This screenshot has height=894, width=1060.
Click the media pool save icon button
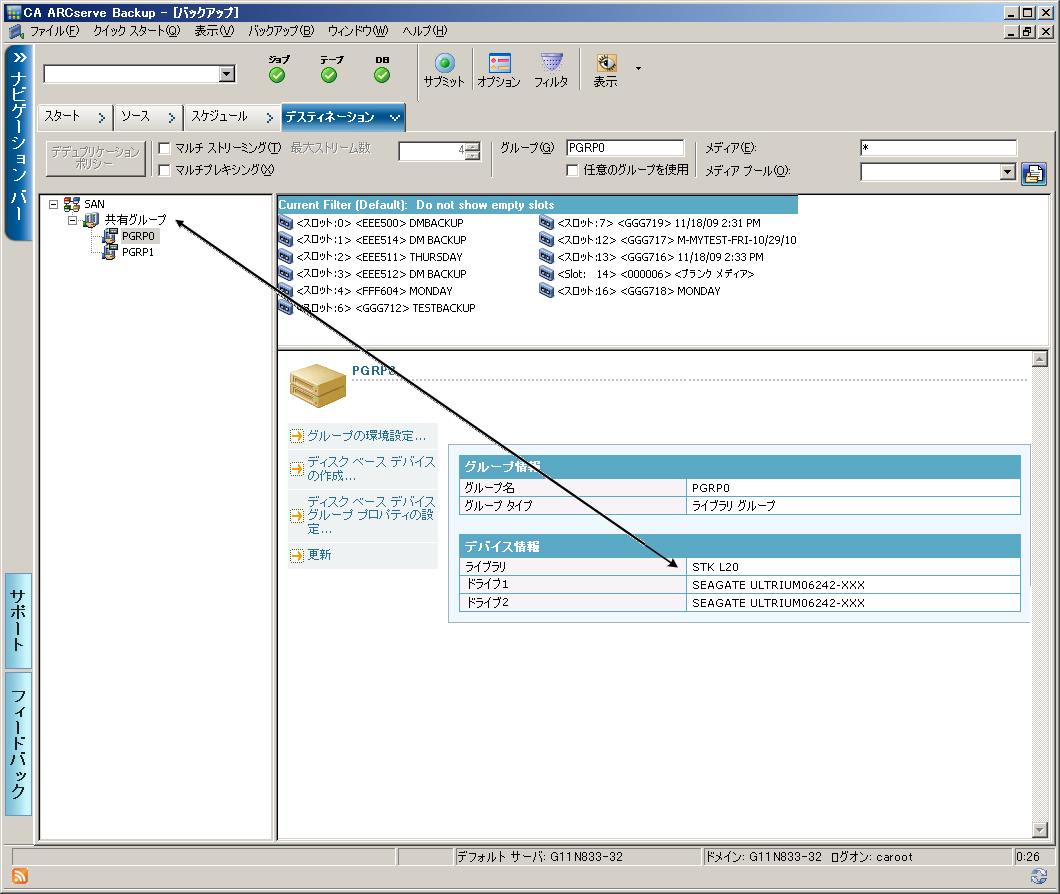(1033, 173)
